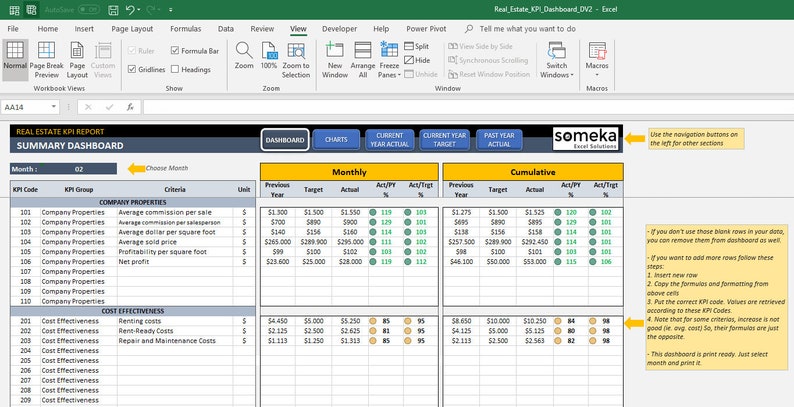794x407 pixels.
Task: Open a New Window
Action: tap(335, 60)
